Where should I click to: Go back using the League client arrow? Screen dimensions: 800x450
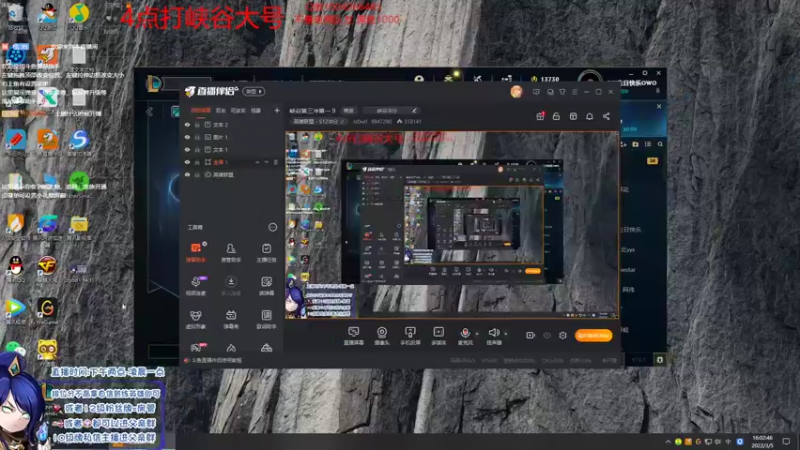tap(149, 111)
